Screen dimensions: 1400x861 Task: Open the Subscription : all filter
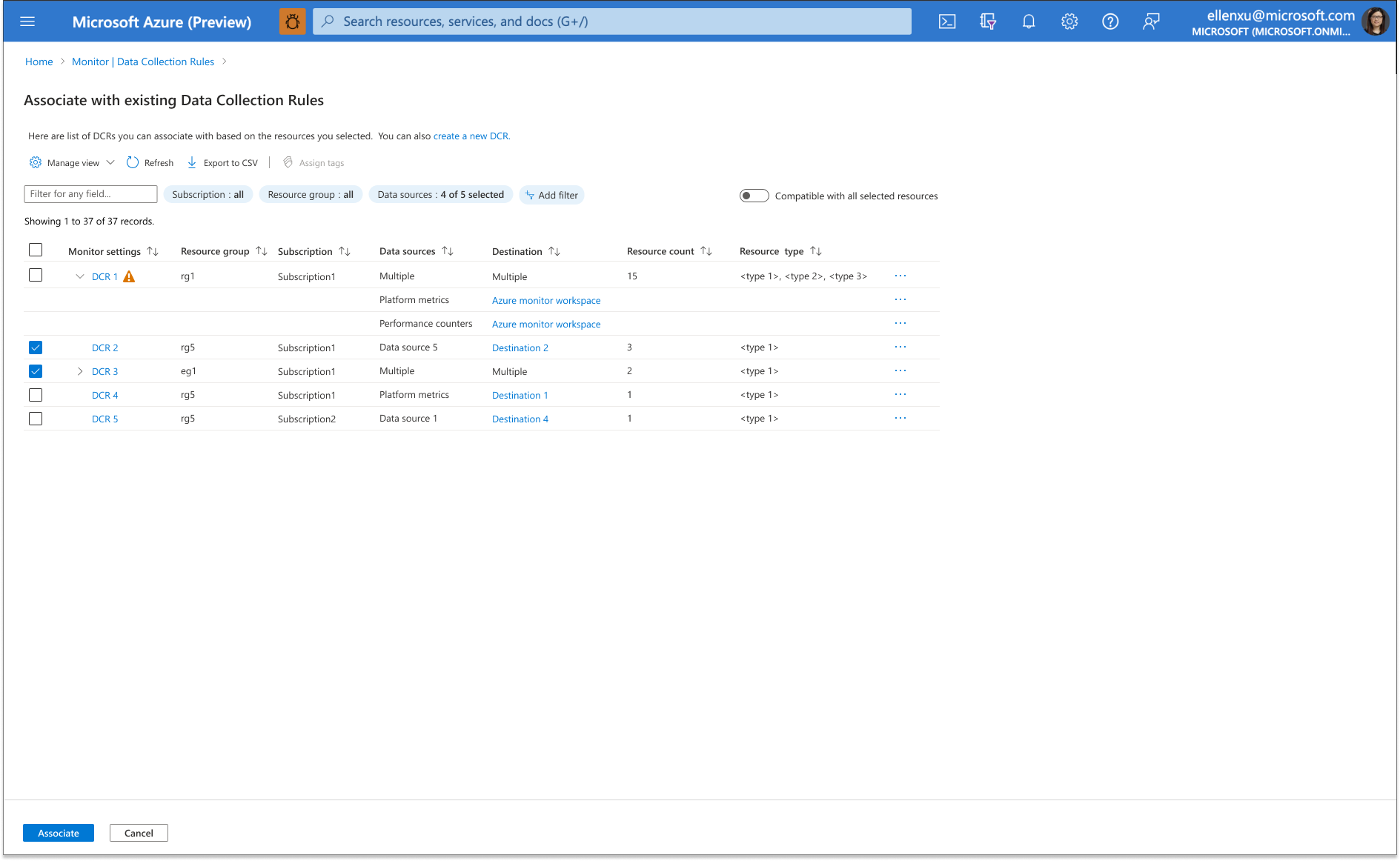tap(208, 195)
